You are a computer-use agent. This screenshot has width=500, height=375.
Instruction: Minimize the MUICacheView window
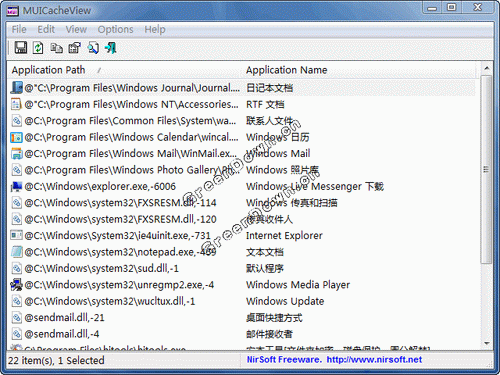click(x=432, y=7)
